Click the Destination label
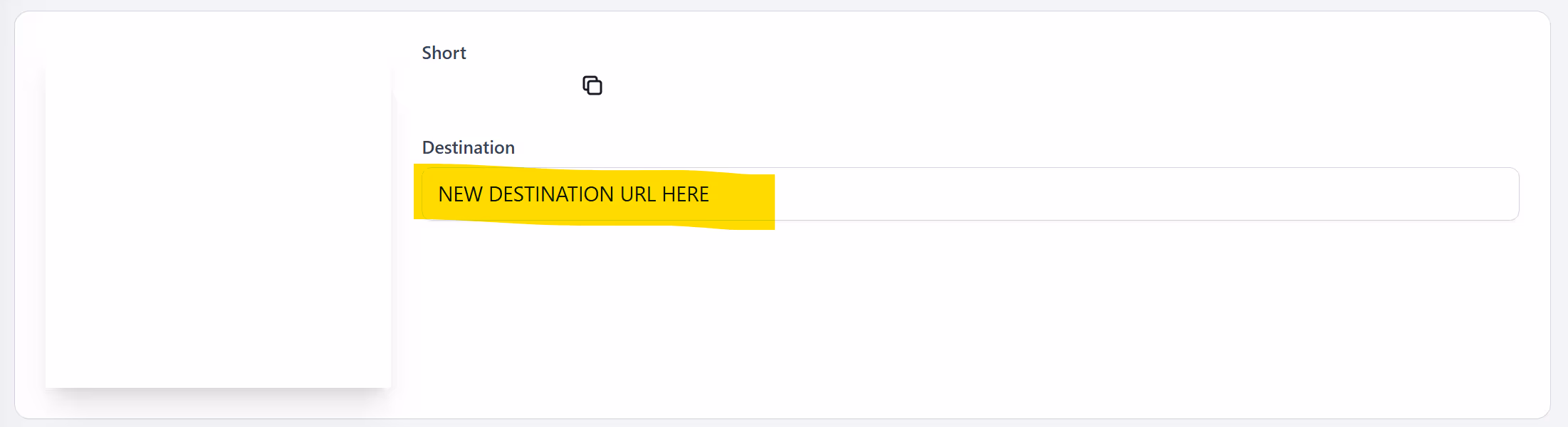This screenshot has width=1568, height=427. point(468,147)
